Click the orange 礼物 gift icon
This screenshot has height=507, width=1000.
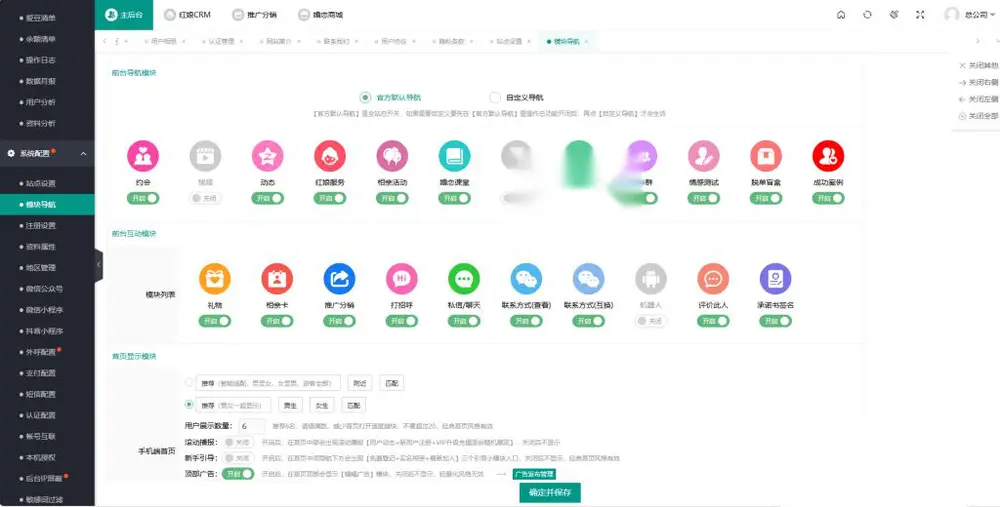pos(215,279)
